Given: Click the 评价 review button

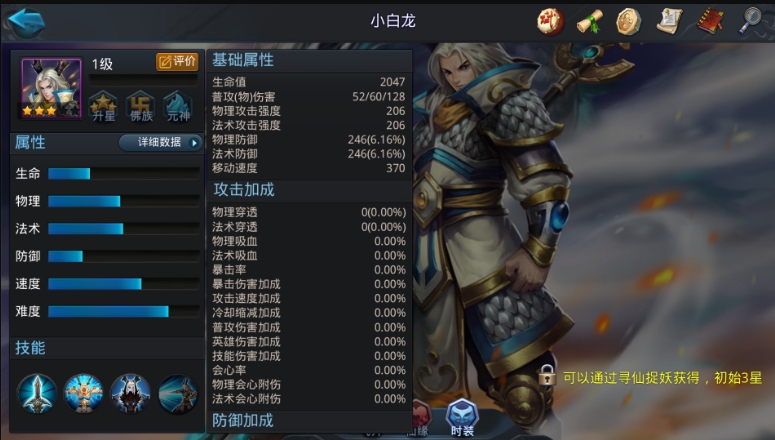Looking at the screenshot, I should (x=177, y=62).
